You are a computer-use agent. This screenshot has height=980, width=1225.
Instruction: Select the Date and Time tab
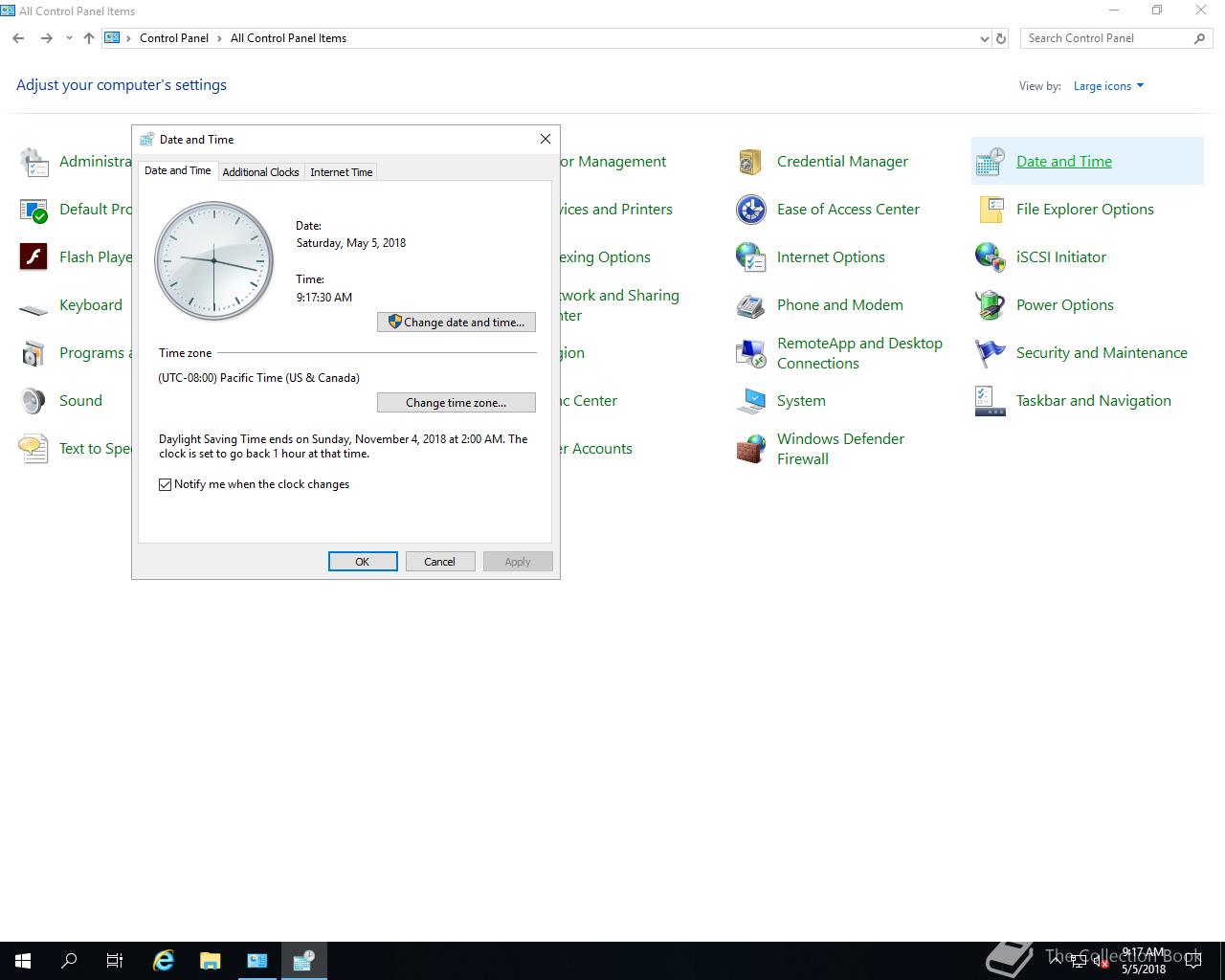click(x=178, y=170)
